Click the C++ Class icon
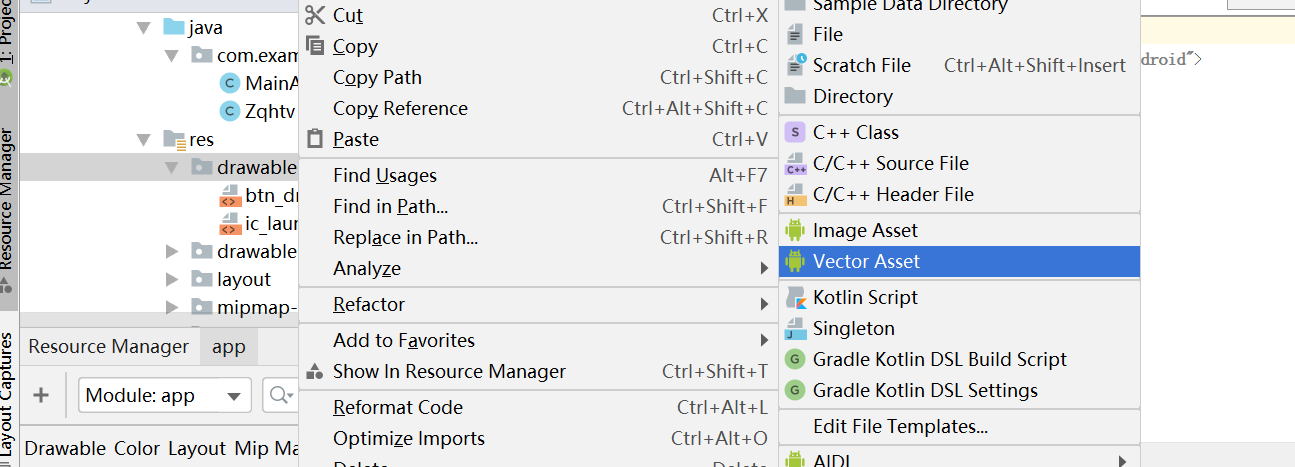Screen dimensions: 1295x467 click(x=795, y=132)
